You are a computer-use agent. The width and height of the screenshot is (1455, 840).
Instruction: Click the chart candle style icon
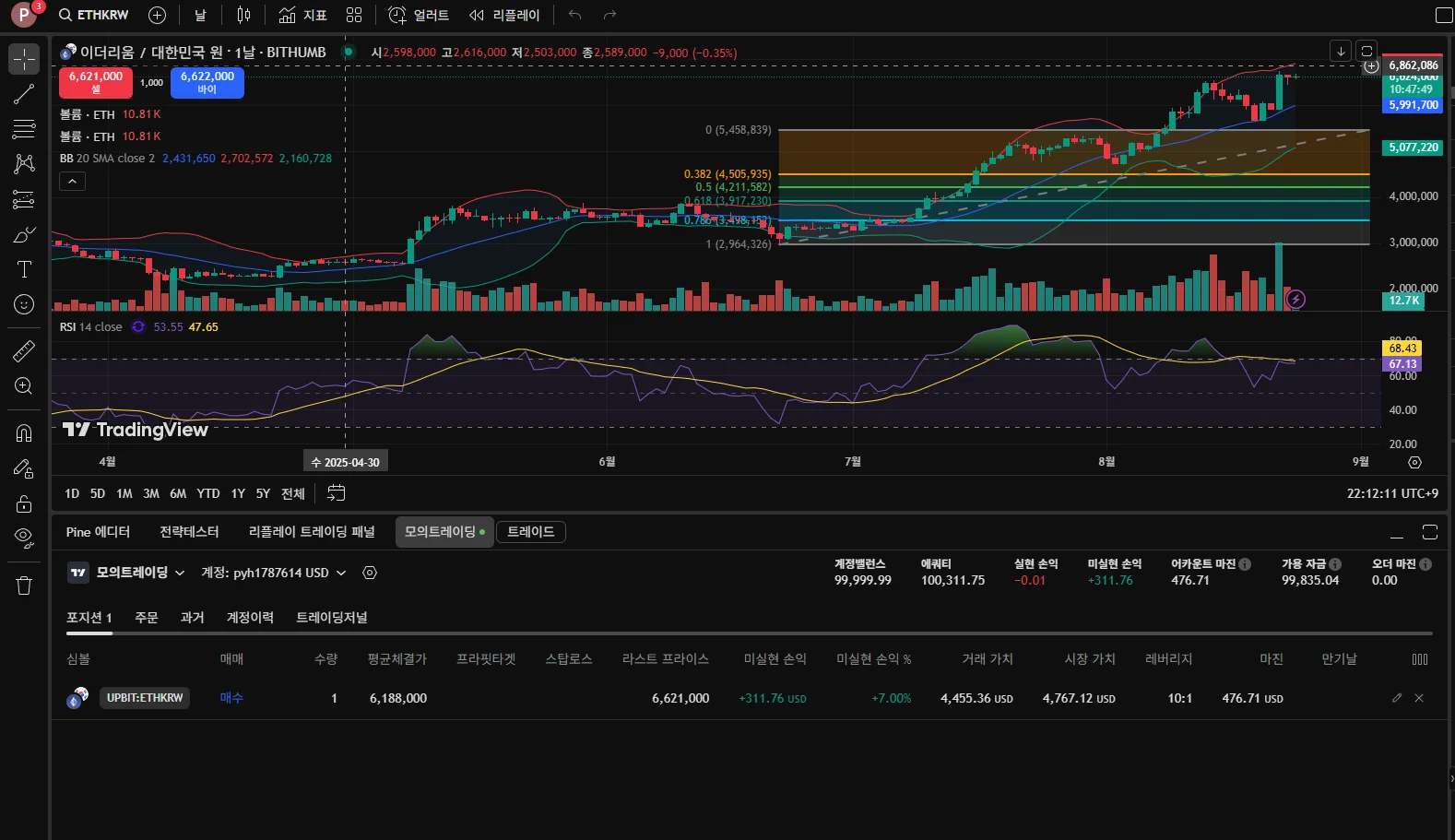(x=243, y=15)
